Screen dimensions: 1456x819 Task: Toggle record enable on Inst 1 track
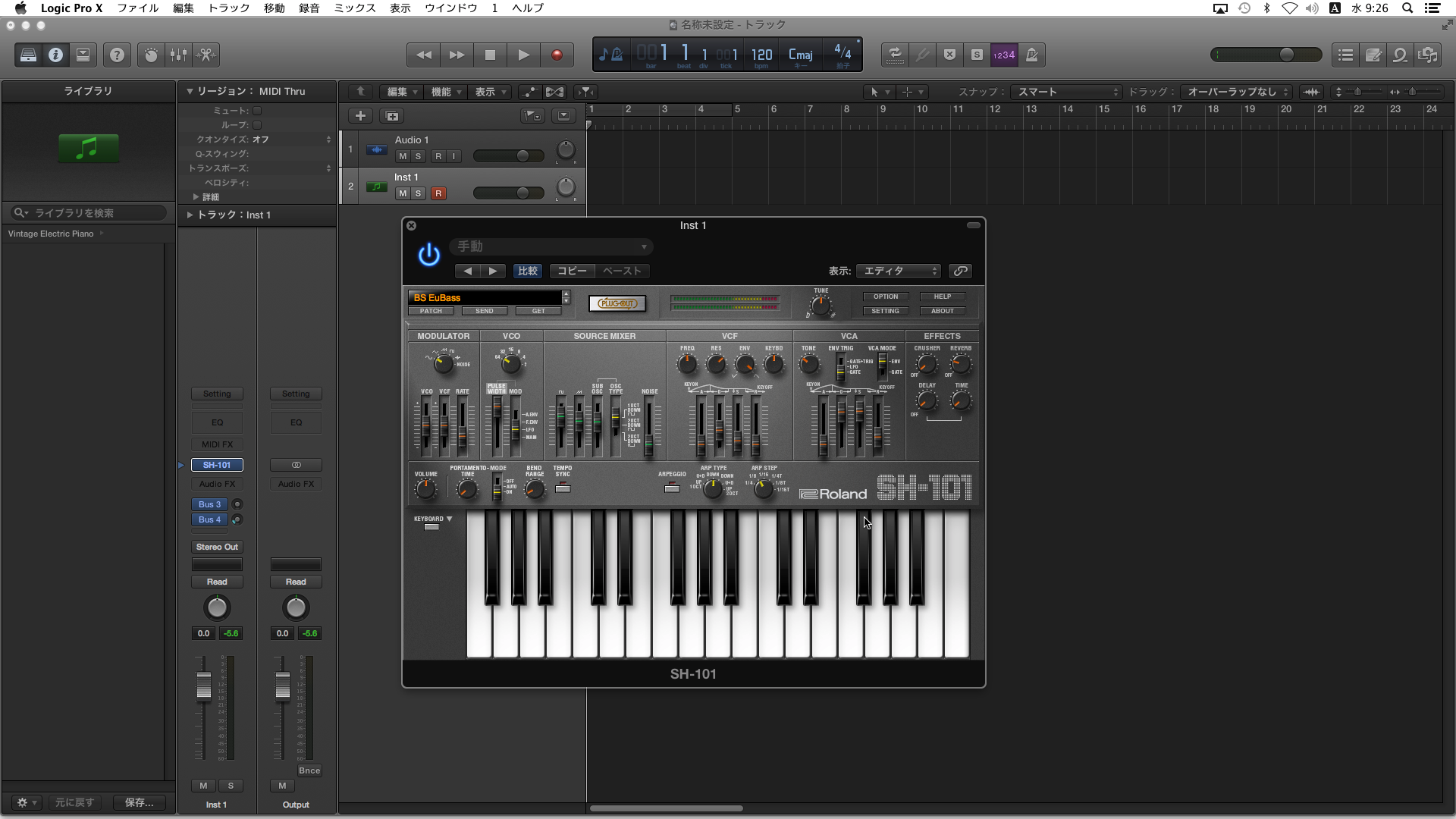(x=438, y=193)
